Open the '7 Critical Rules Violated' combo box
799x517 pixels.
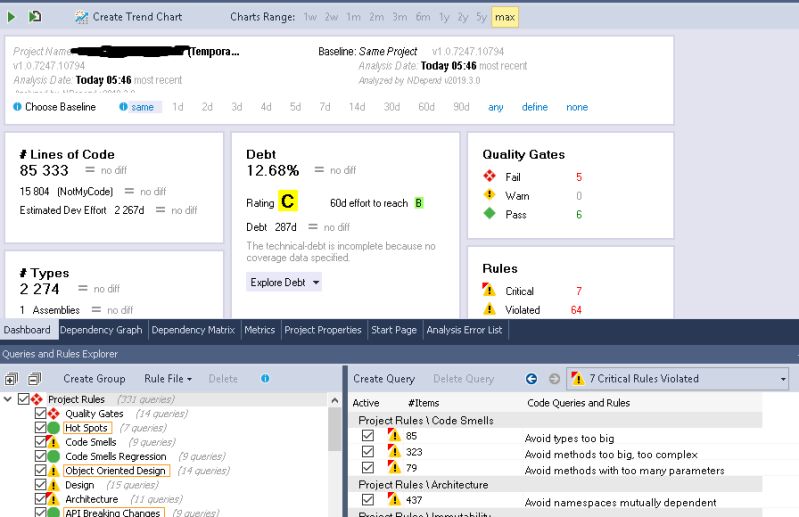[677, 378]
